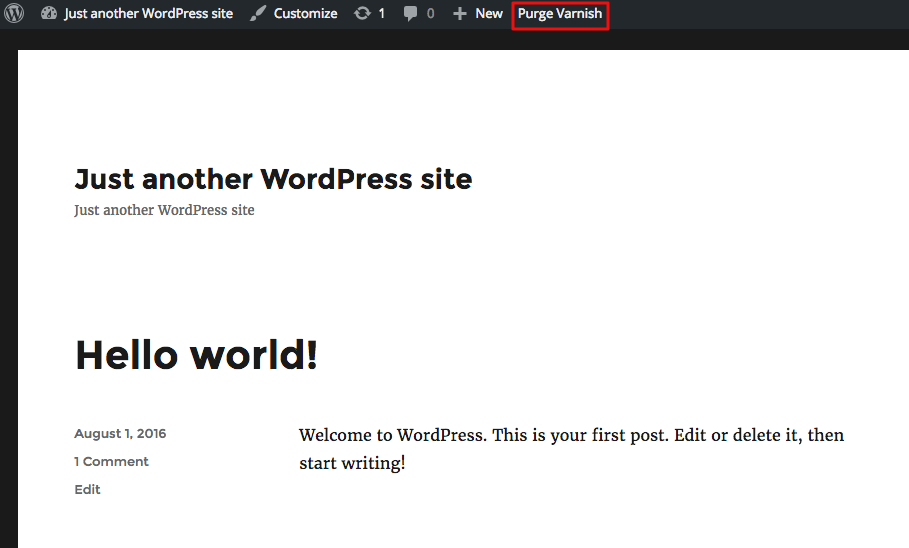Screen dimensions: 909x548
Task: Go to the large bold site title heading
Action: pos(273,179)
